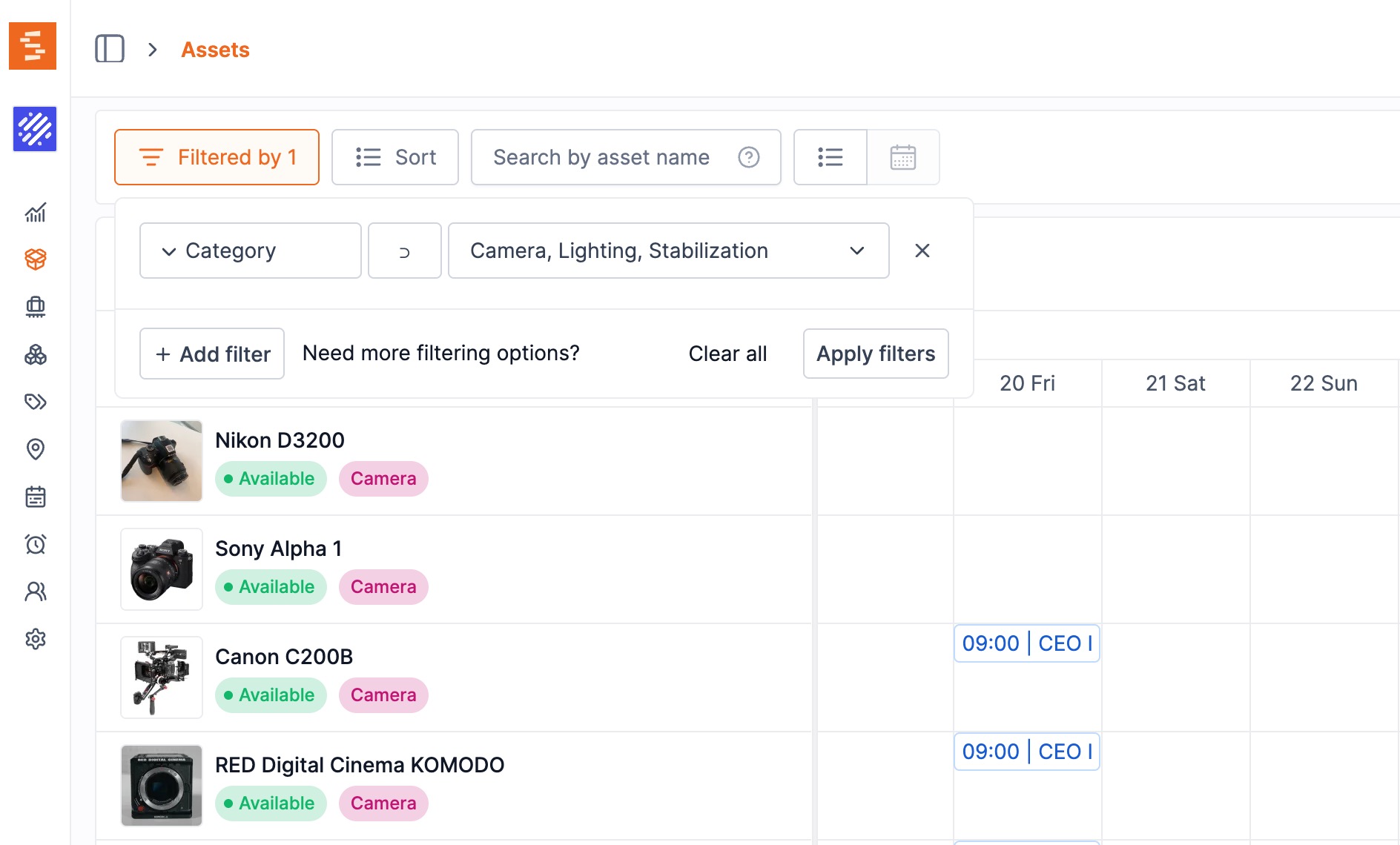Open the dashboard chart icon in sidebar

[x=35, y=213]
